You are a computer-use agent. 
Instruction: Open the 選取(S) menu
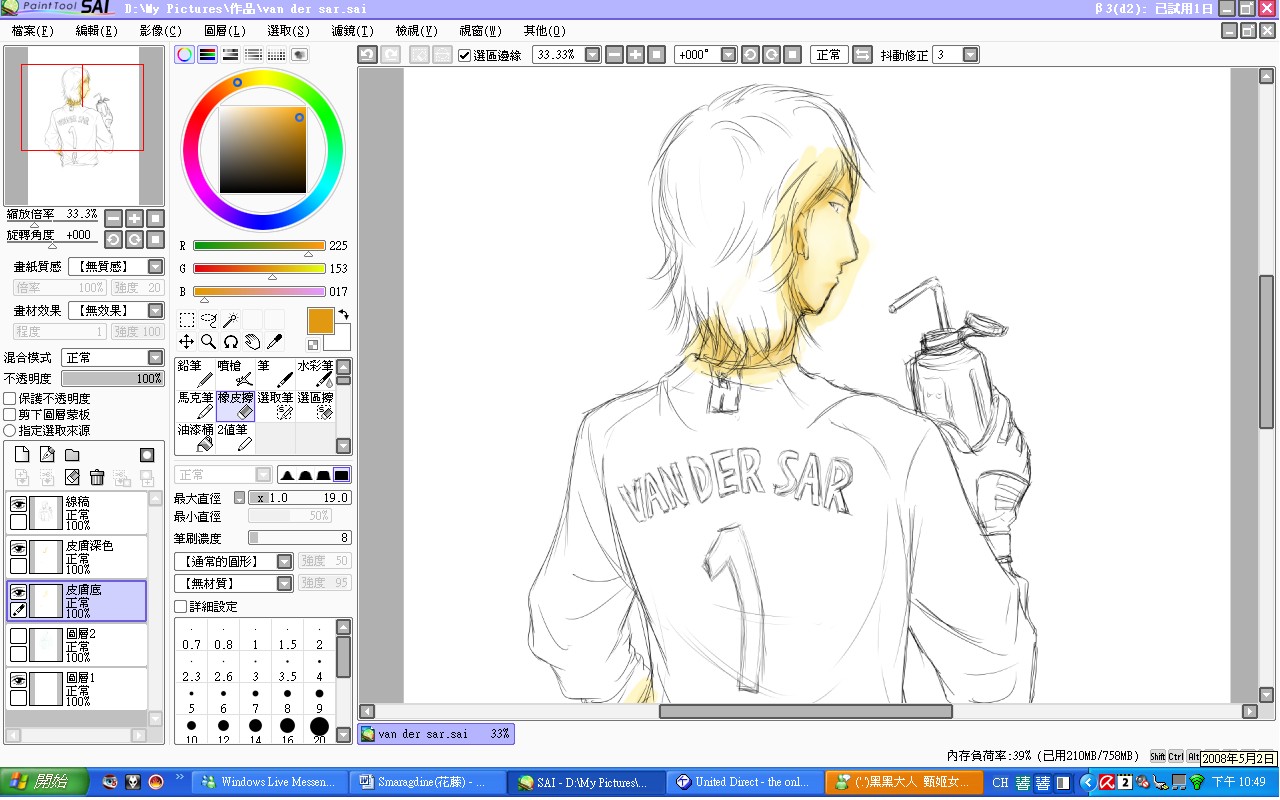point(288,31)
